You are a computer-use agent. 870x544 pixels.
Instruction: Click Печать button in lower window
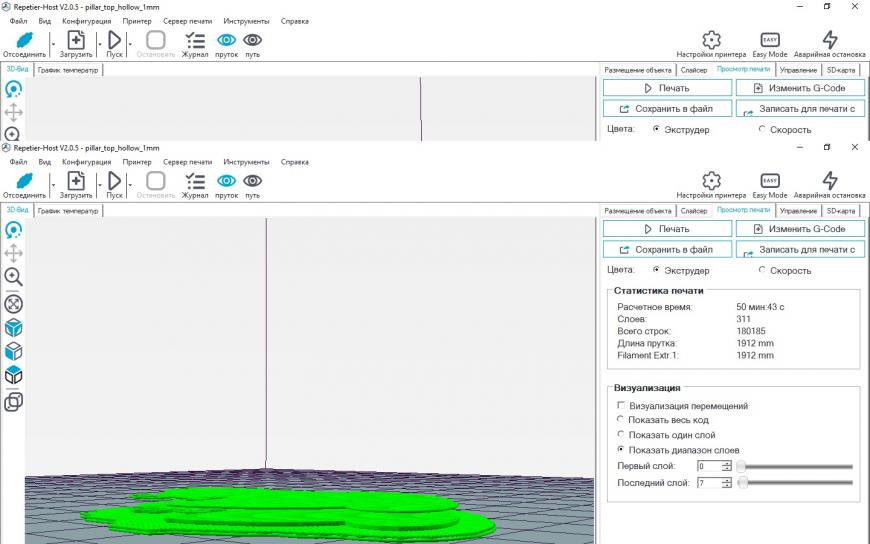(667, 229)
